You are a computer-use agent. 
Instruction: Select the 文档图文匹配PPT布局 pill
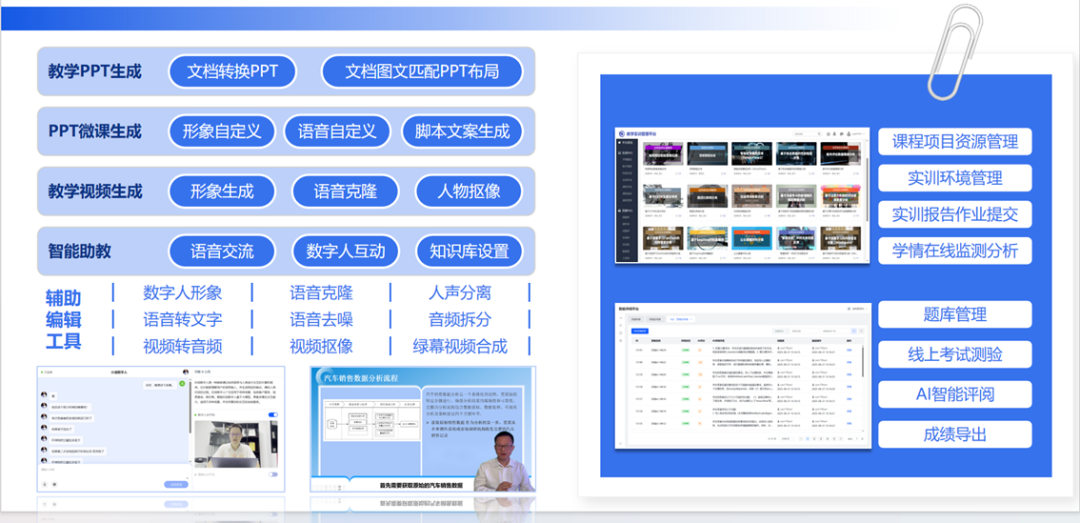coord(422,72)
